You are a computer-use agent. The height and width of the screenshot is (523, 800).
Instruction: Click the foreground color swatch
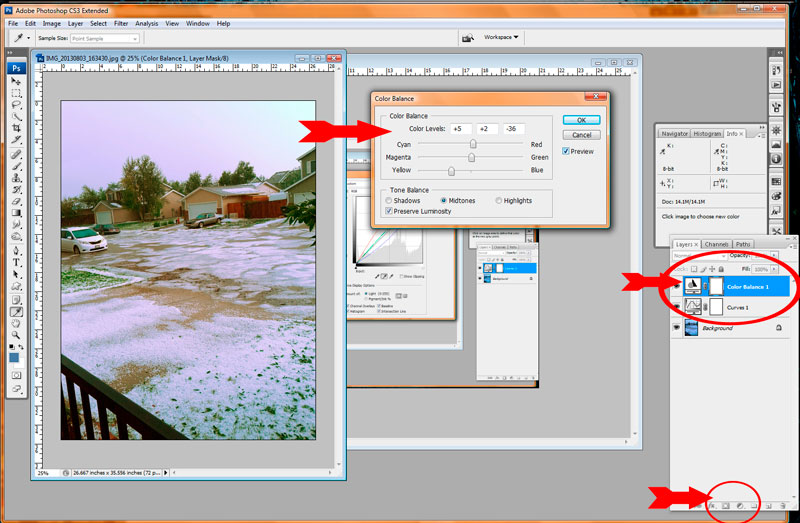point(14,357)
